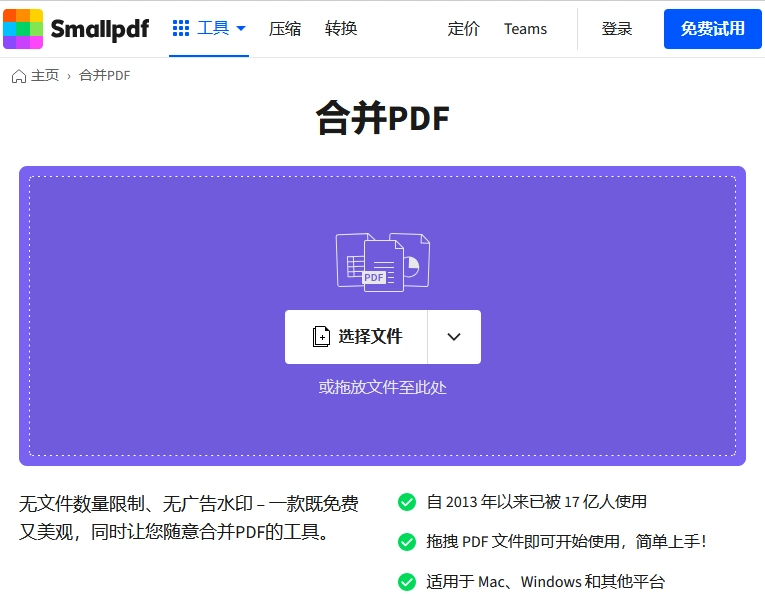Open the Teams page
This screenshot has width=765, height=609.
[525, 29]
